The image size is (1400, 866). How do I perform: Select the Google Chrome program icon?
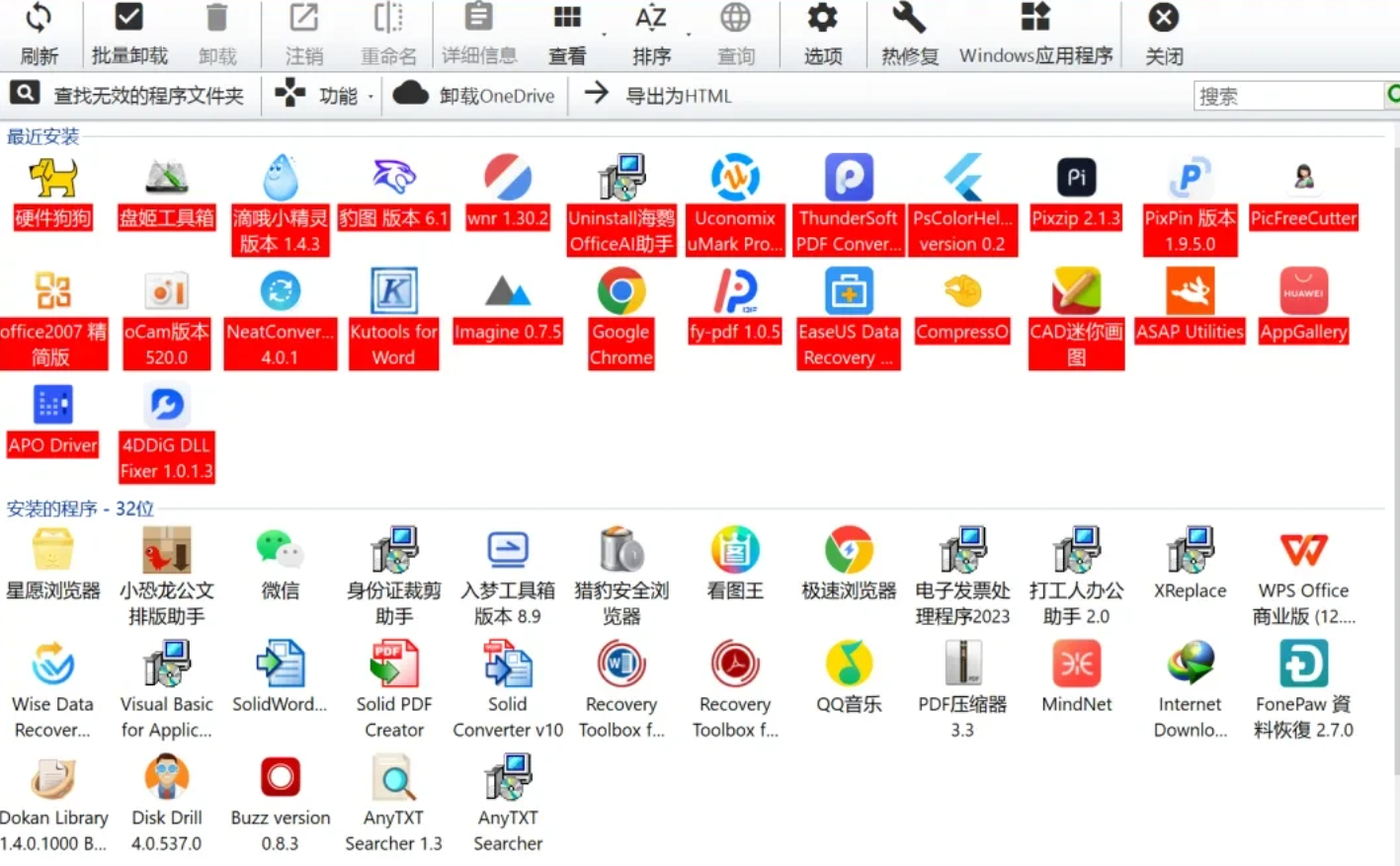click(621, 293)
